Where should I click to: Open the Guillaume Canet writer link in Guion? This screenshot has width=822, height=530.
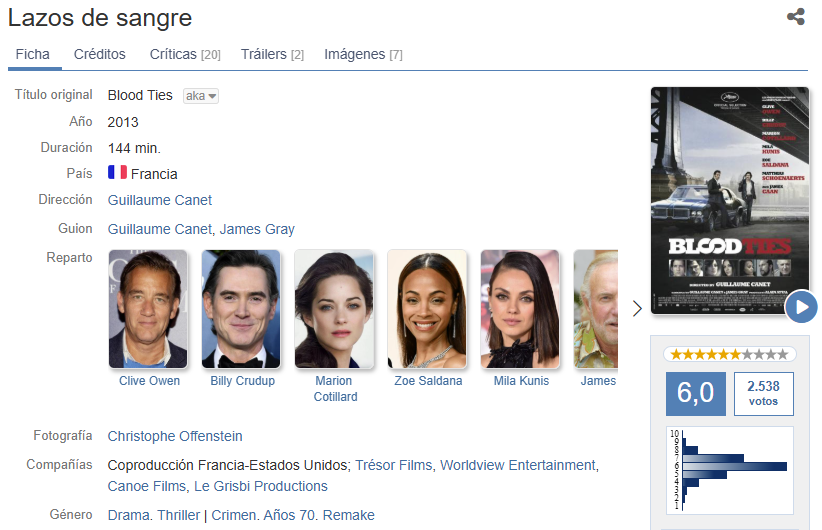159,229
